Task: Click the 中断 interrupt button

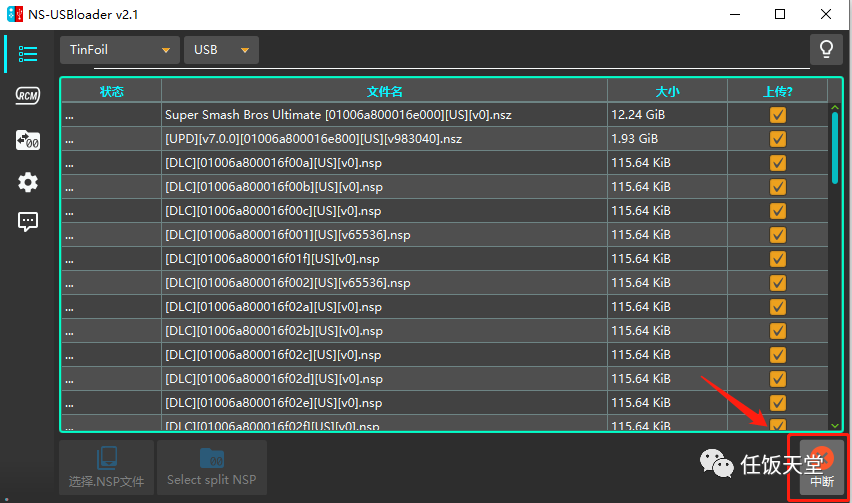Action: pos(822,467)
